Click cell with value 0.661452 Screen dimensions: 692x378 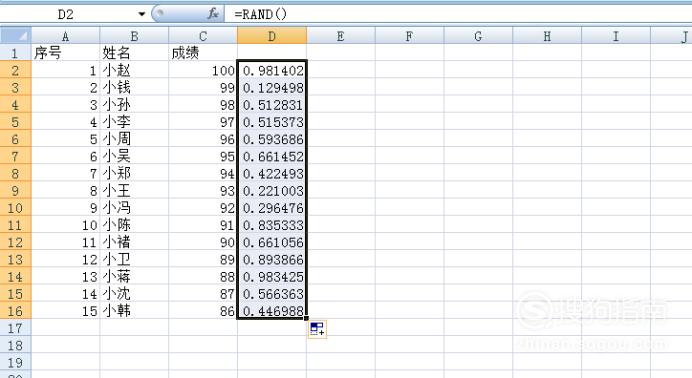(x=272, y=156)
